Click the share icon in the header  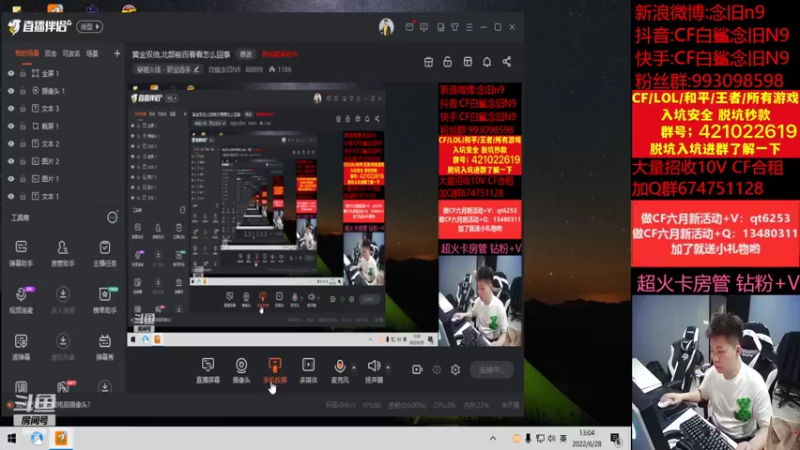click(x=507, y=62)
